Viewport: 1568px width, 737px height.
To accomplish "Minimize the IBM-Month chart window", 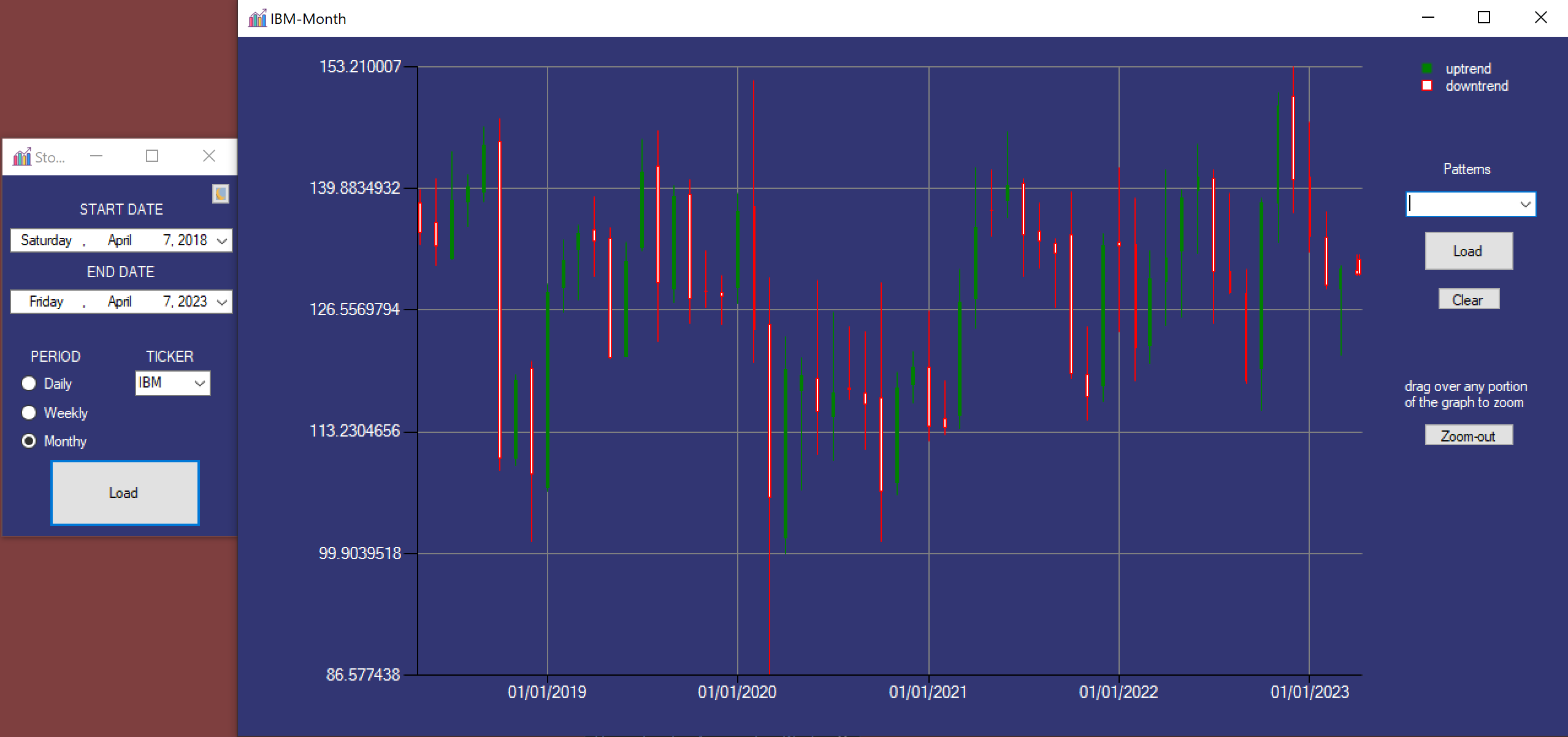I will pyautogui.click(x=1428, y=18).
